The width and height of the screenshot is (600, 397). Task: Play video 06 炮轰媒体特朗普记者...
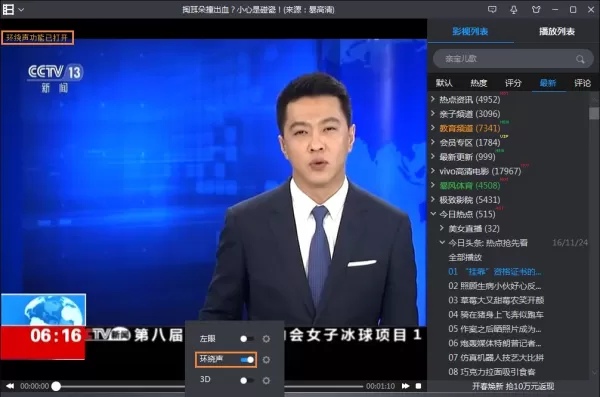point(494,343)
